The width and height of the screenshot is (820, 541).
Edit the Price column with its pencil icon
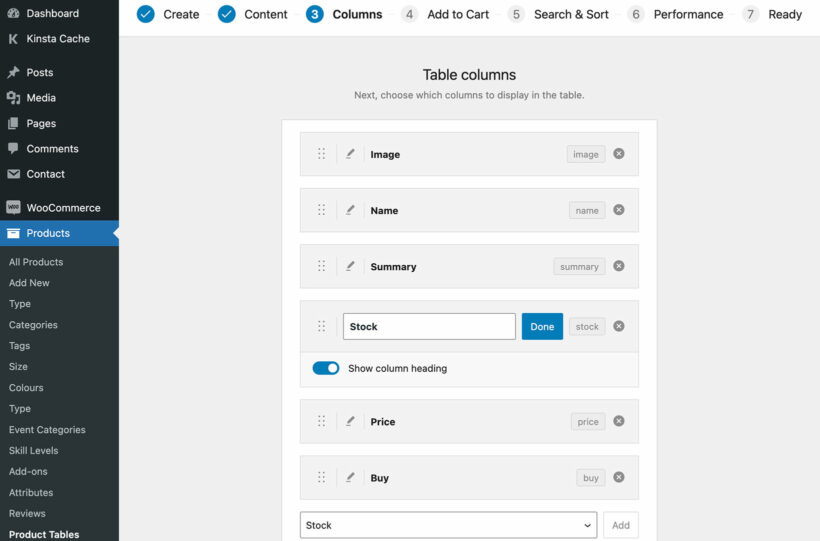pos(350,421)
